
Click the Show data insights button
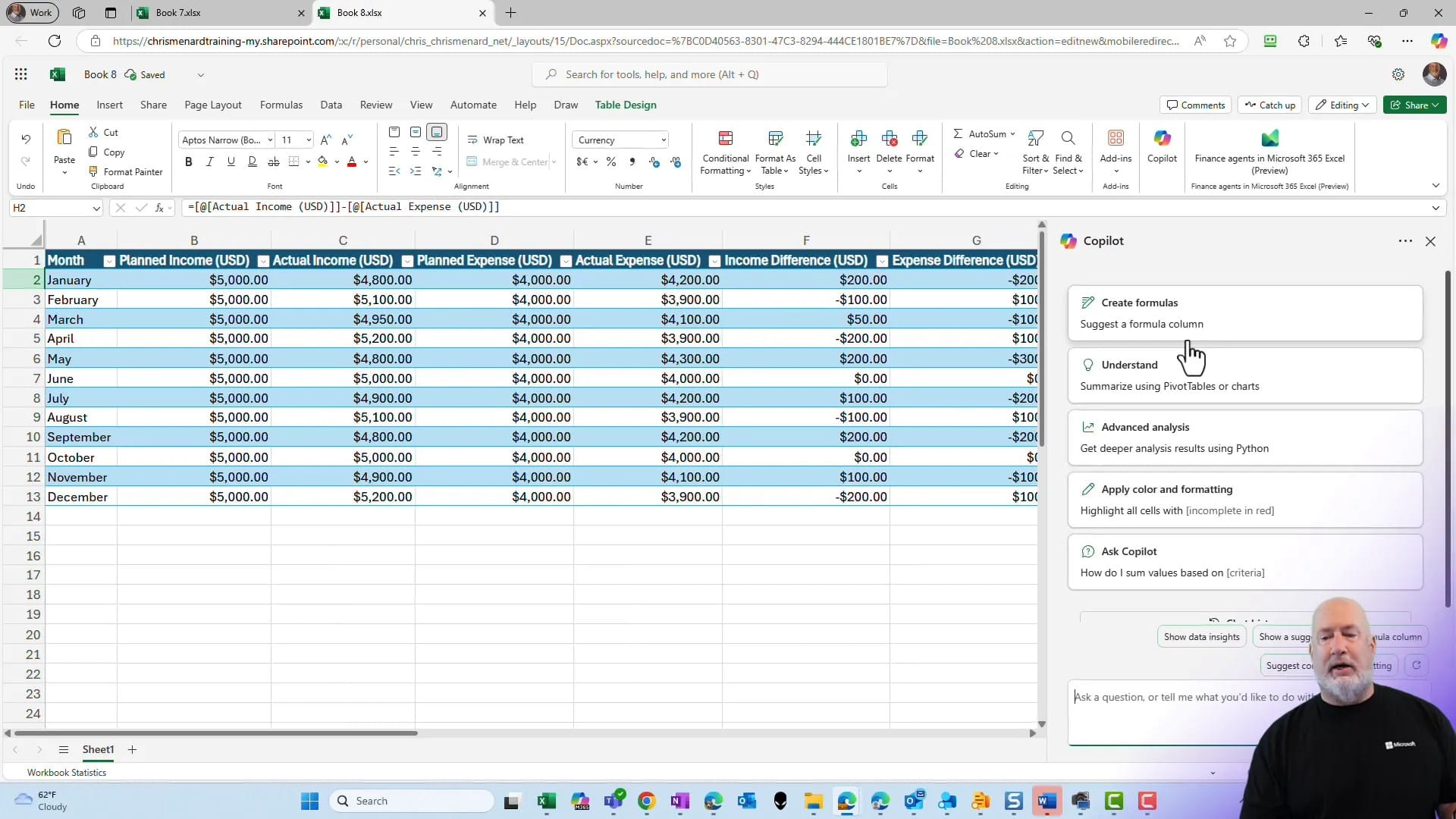pyautogui.click(x=1200, y=636)
